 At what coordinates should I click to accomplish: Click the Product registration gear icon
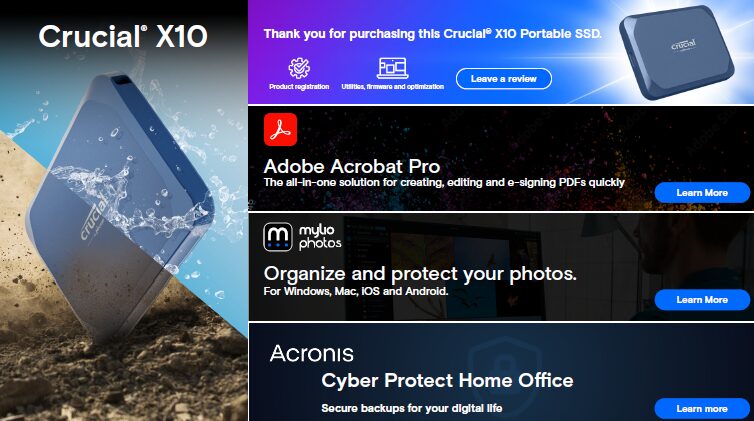[298, 68]
